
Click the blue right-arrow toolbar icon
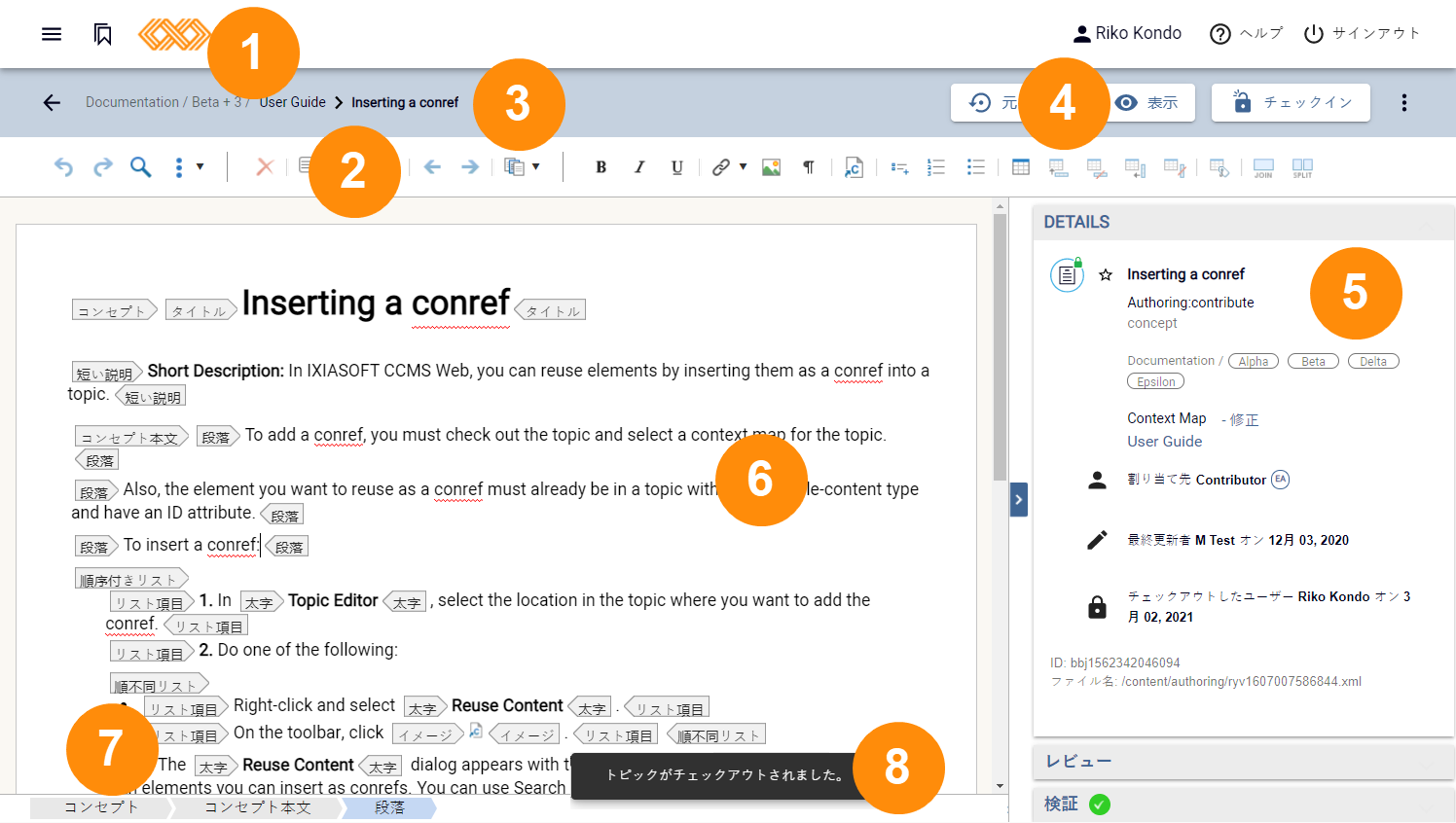point(470,167)
